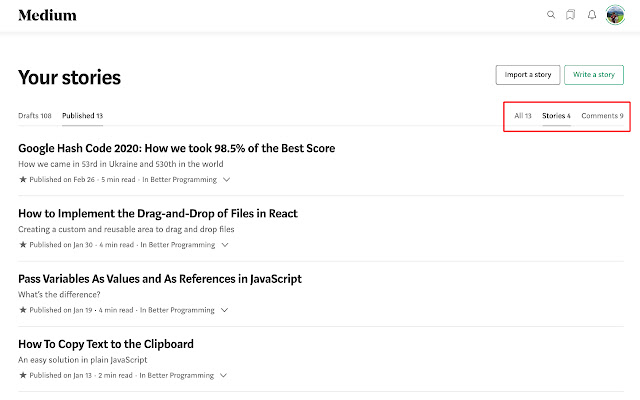This screenshot has height=400, width=640.
Task: Click the search magnifier icon
Action: click(x=551, y=15)
